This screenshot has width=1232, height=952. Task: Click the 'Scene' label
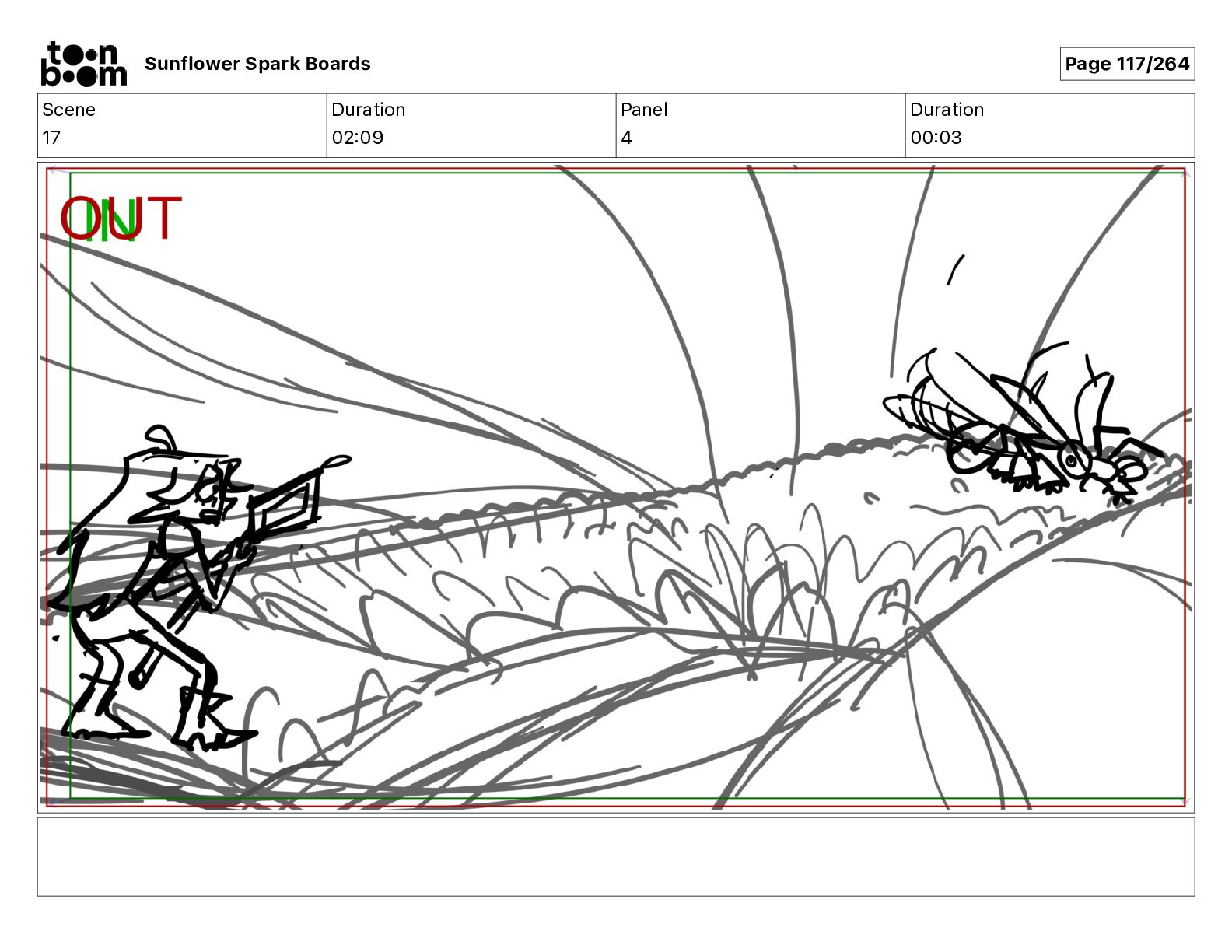pyautogui.click(x=68, y=110)
